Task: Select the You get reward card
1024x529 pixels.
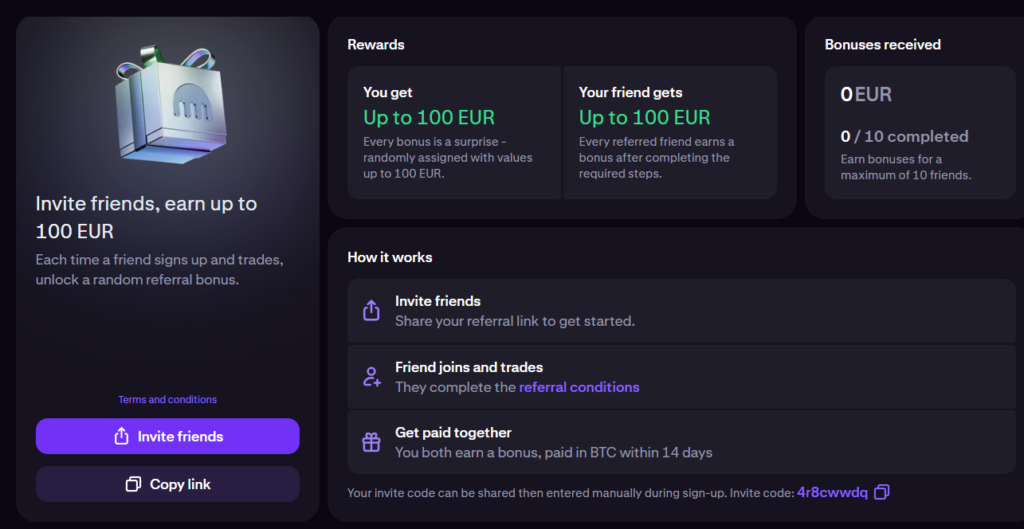Action: coord(454,133)
